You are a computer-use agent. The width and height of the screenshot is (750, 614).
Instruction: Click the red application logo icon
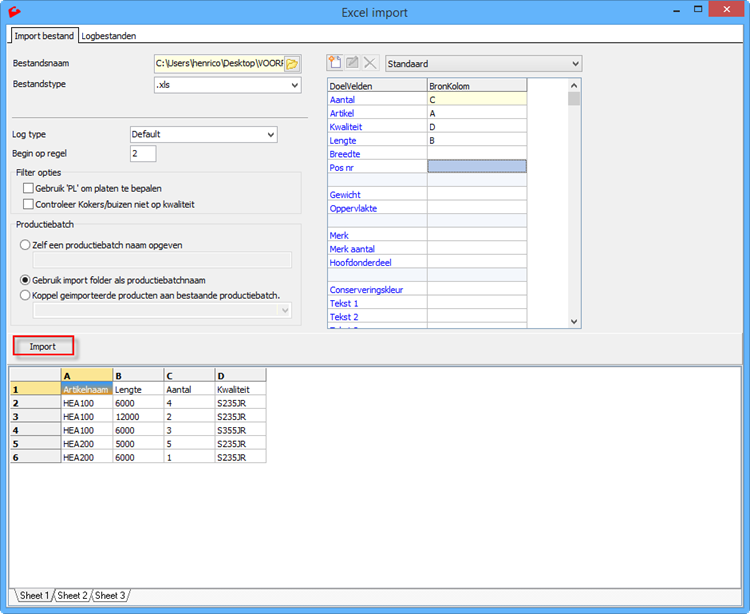15,11
